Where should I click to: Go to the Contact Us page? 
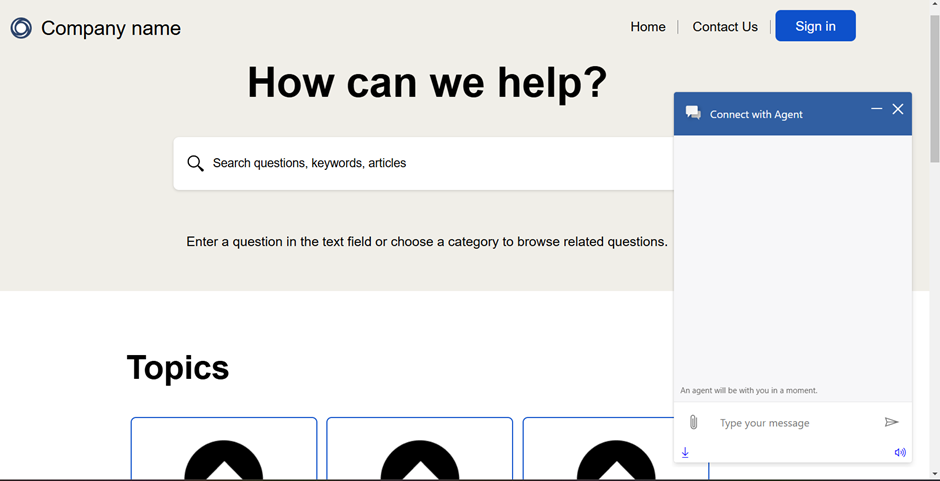click(x=725, y=27)
